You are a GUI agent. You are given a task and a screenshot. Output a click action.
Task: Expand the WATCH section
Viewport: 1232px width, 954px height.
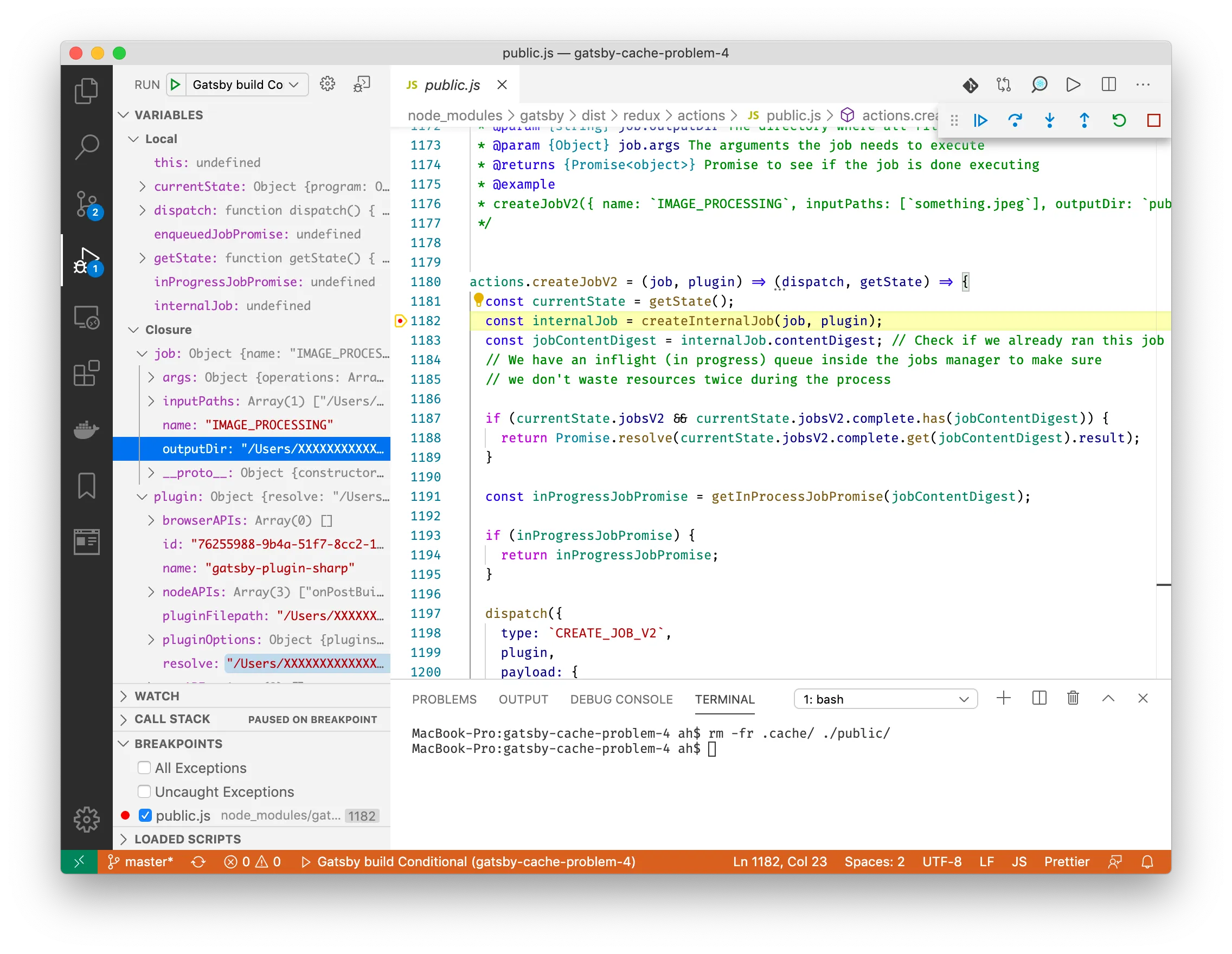[x=124, y=697]
